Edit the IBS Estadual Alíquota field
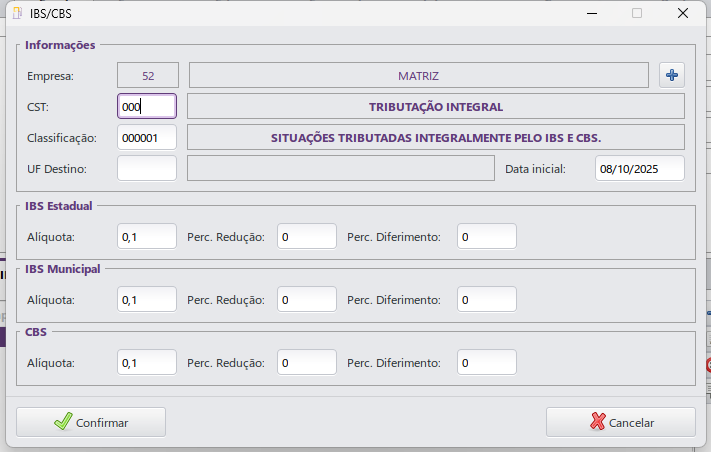The width and height of the screenshot is (711, 452). tap(147, 237)
